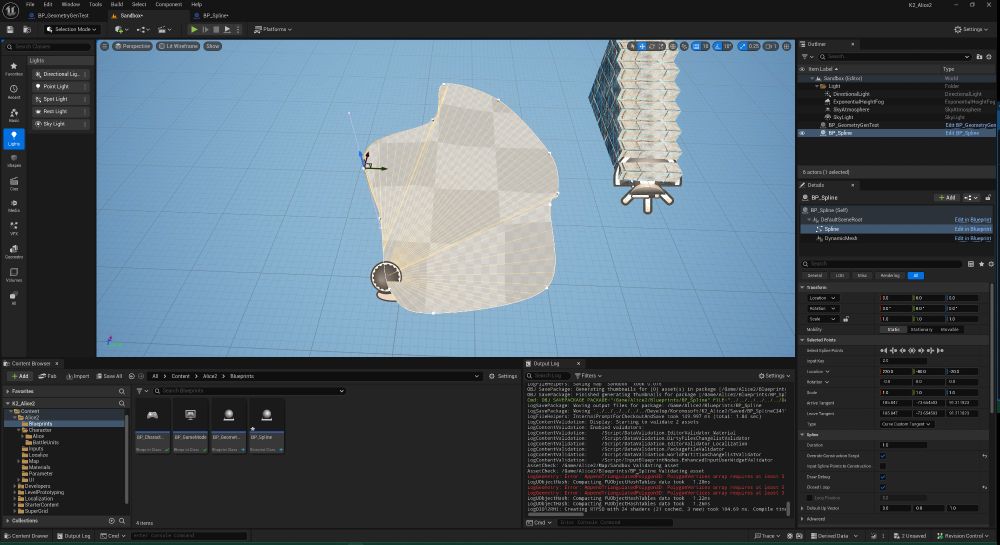Toggle surface snapping in viewport toolbar
Screen dimensions: 1000x545
pos(684,46)
